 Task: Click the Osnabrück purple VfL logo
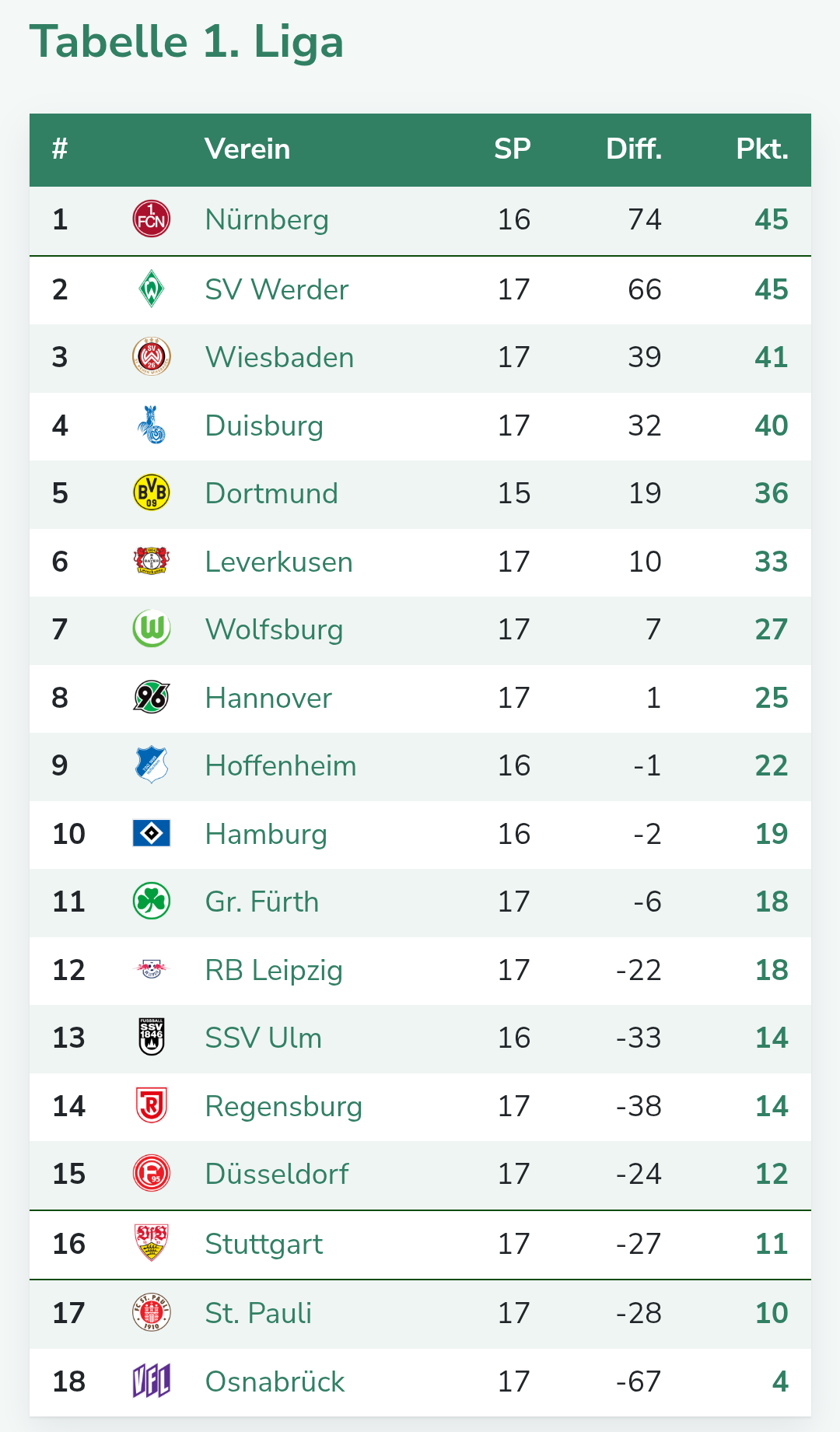[x=152, y=1381]
